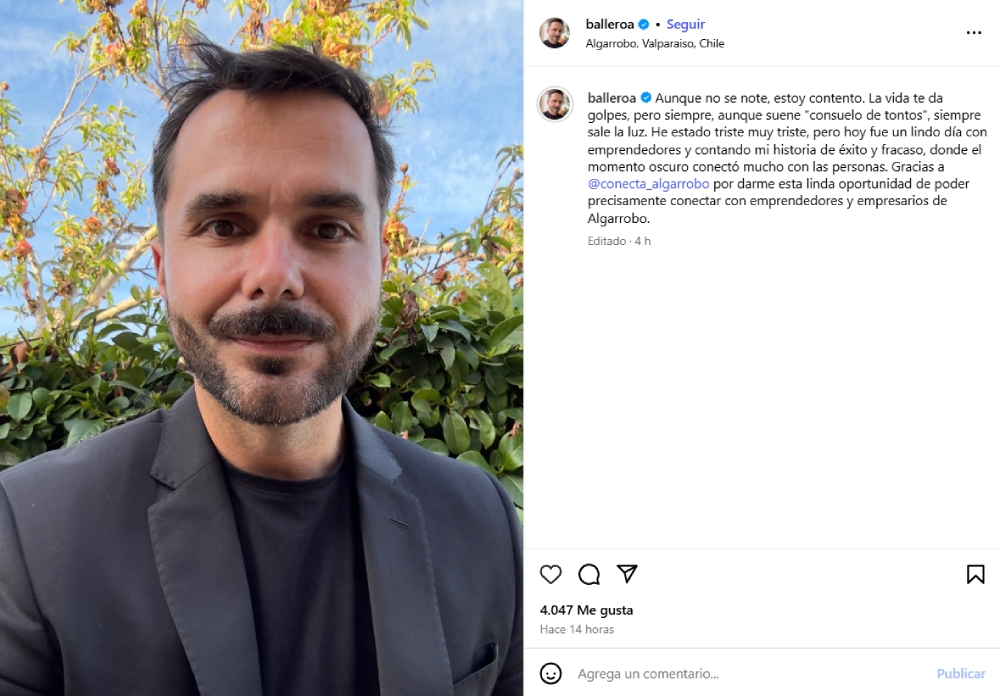Save the post with the bookmark icon
Screen dimensions: 1000x696
click(x=975, y=574)
